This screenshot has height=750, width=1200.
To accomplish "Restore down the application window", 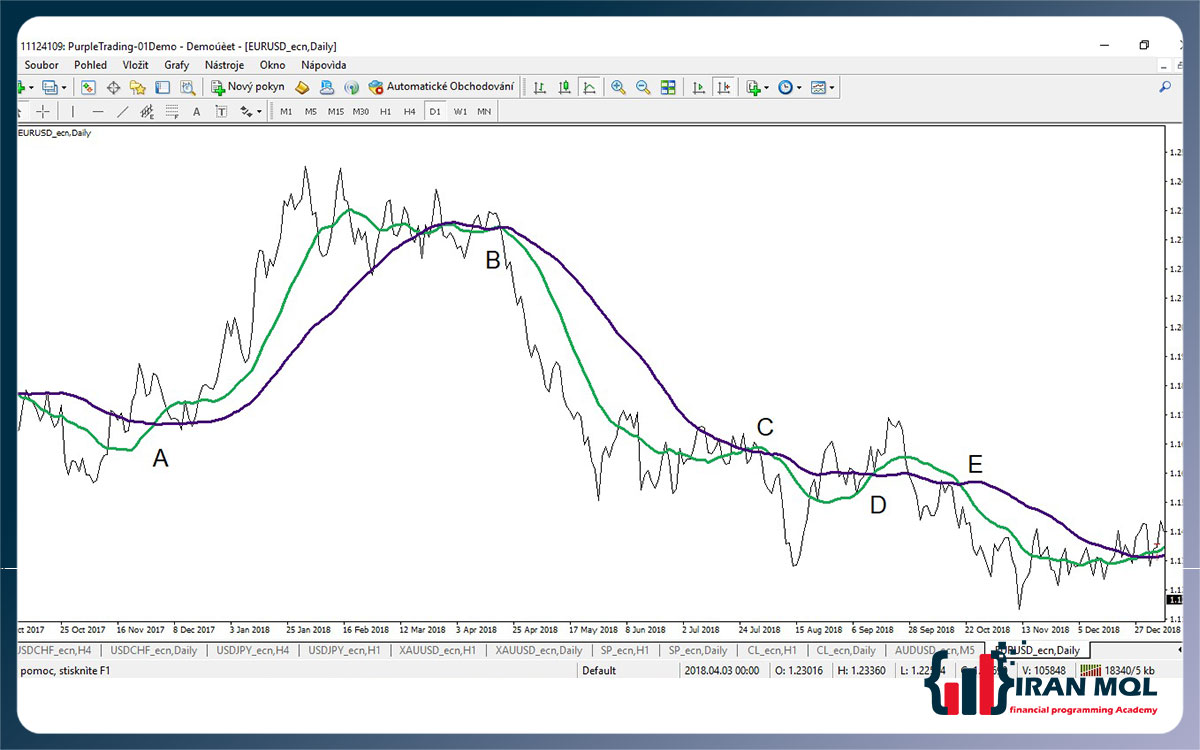I will 1144,45.
